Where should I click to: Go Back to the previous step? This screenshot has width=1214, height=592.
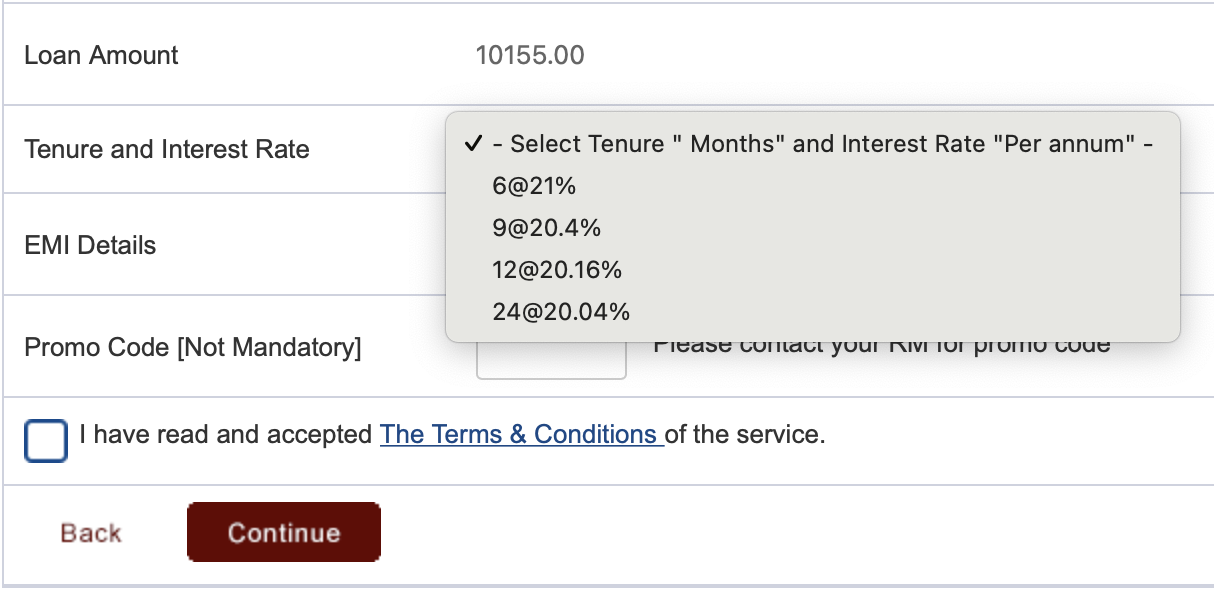pos(89,532)
